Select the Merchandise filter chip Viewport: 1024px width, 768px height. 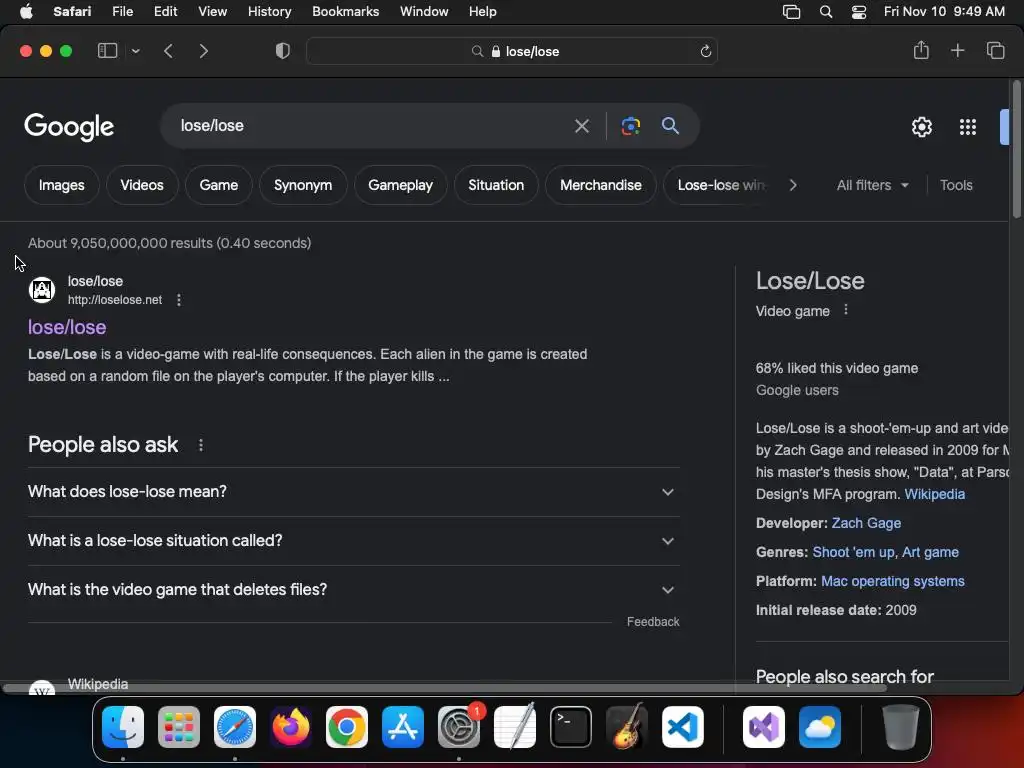click(601, 185)
